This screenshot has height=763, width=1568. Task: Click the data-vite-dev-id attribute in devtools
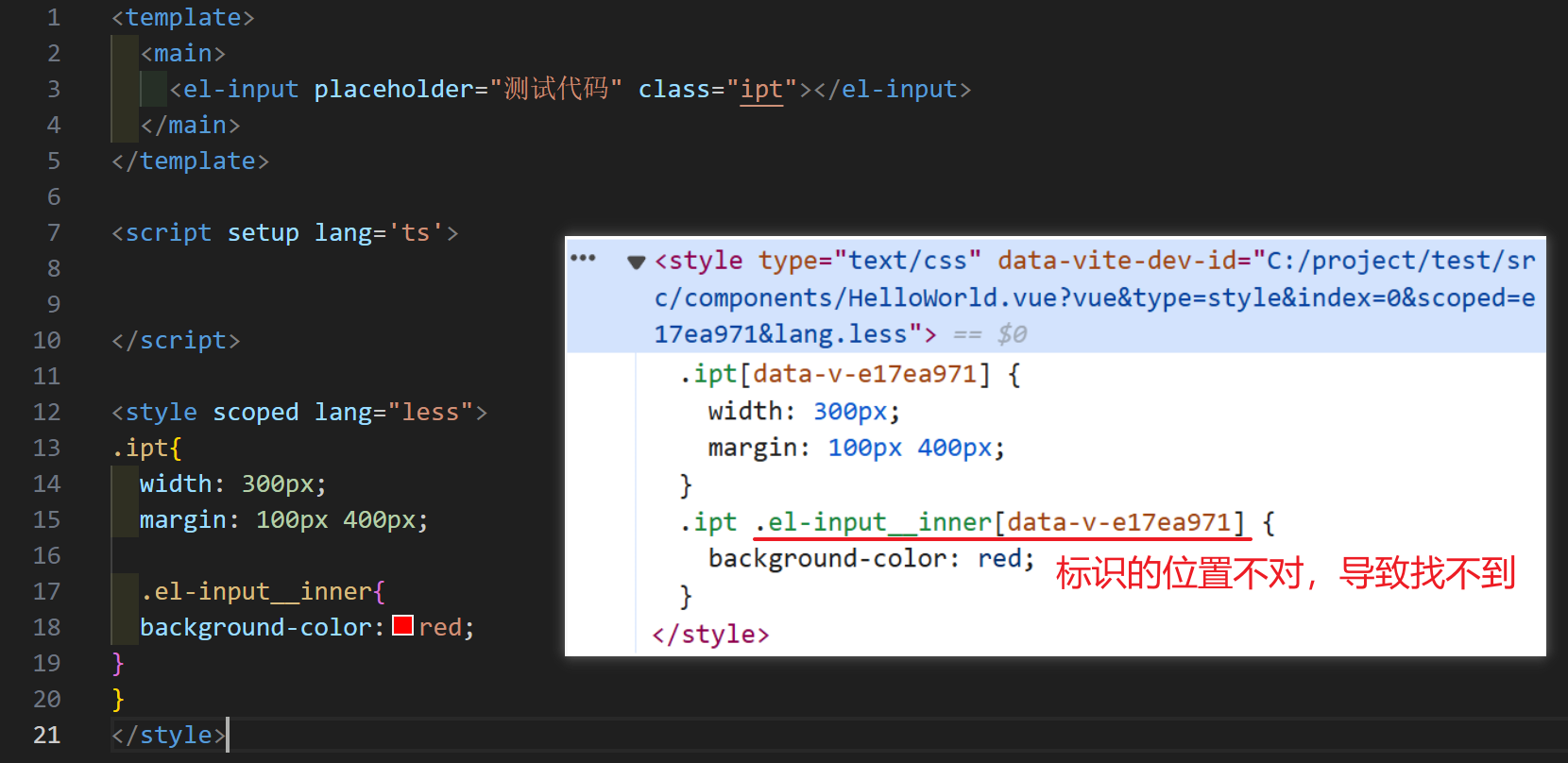tap(1117, 261)
